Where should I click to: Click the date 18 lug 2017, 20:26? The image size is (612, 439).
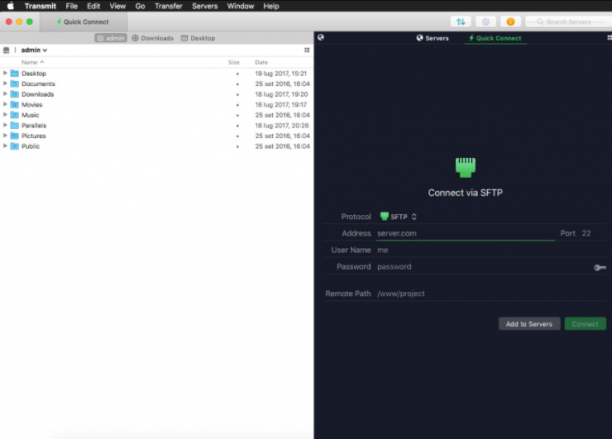pyautogui.click(x=282, y=125)
